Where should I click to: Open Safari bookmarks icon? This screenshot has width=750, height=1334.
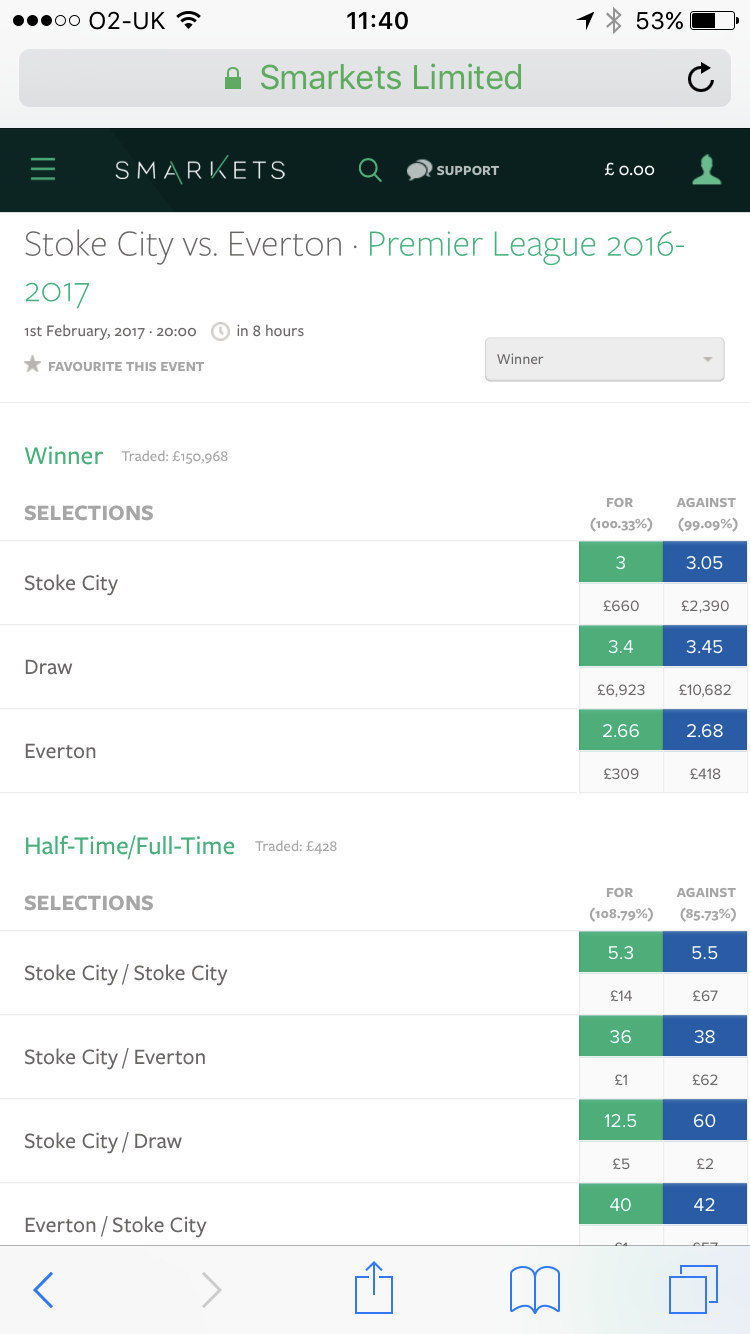click(535, 1290)
